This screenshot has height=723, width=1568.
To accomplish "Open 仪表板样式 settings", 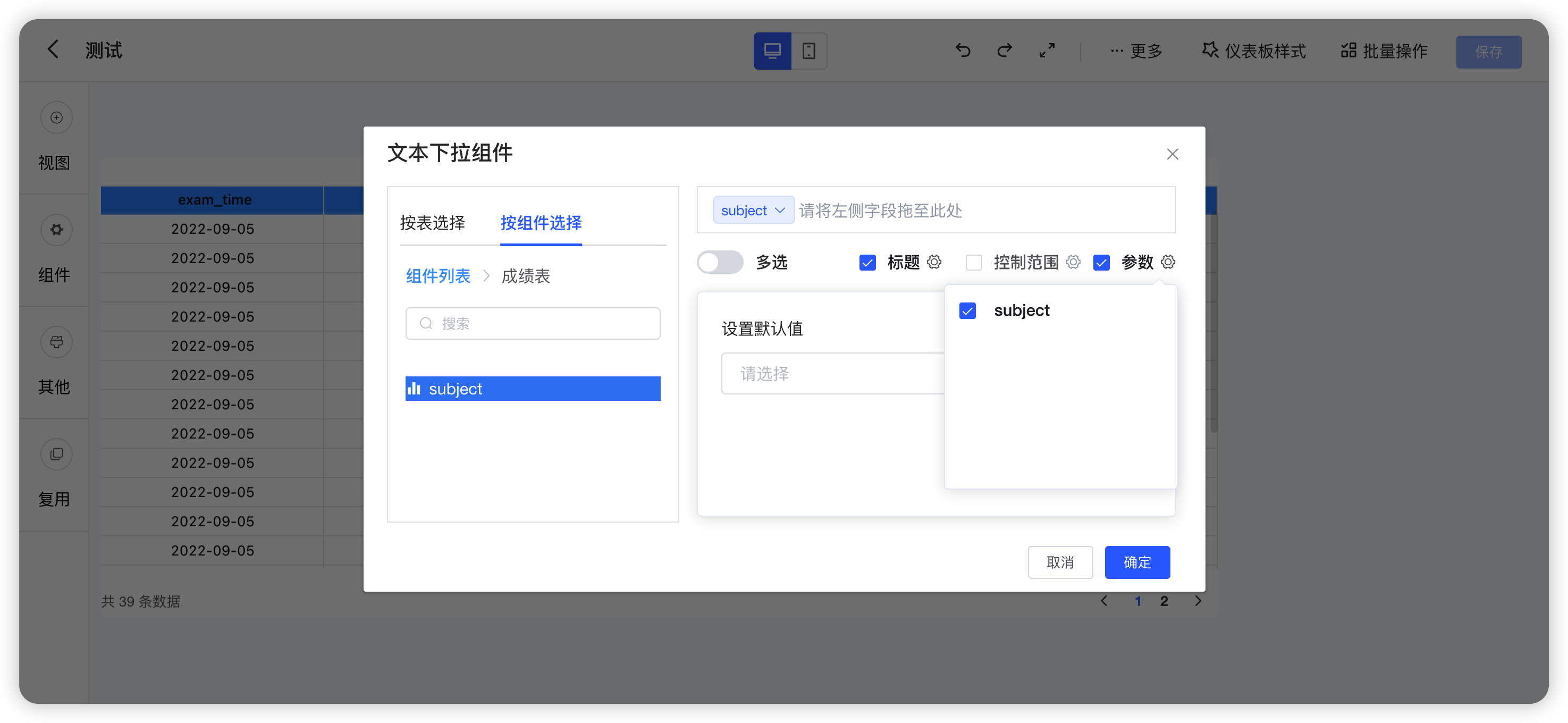I will click(x=1254, y=51).
